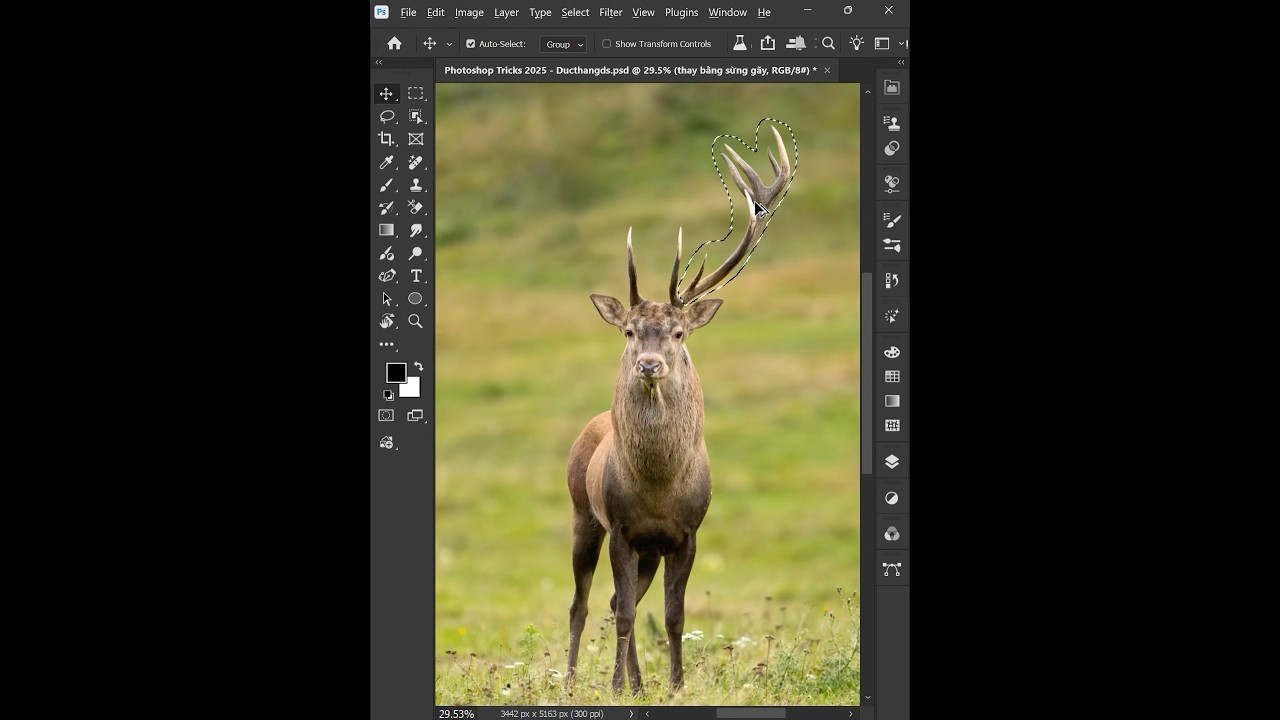
Task: Expand the right panel dock double-arrow
Action: [x=901, y=63]
